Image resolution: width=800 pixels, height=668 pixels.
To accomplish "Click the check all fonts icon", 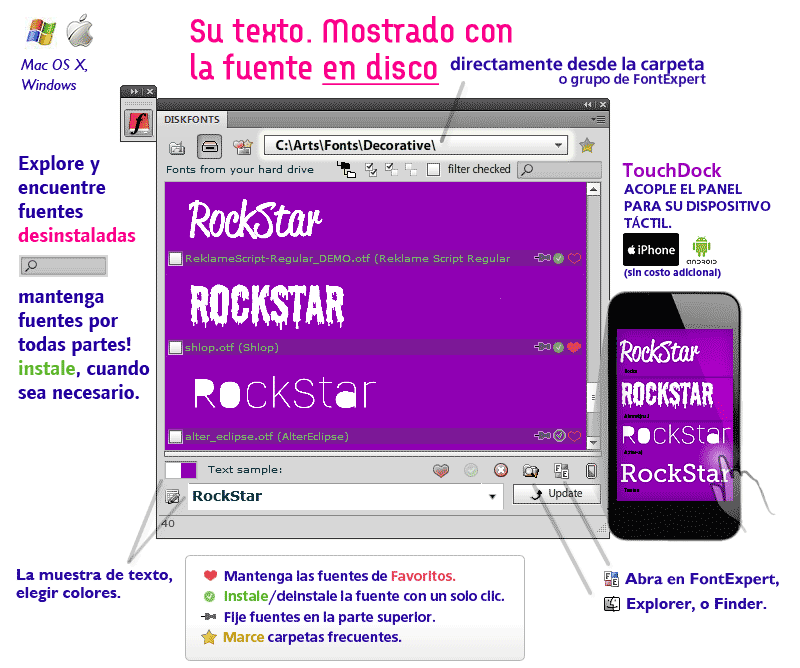I will pyautogui.click(x=371, y=169).
